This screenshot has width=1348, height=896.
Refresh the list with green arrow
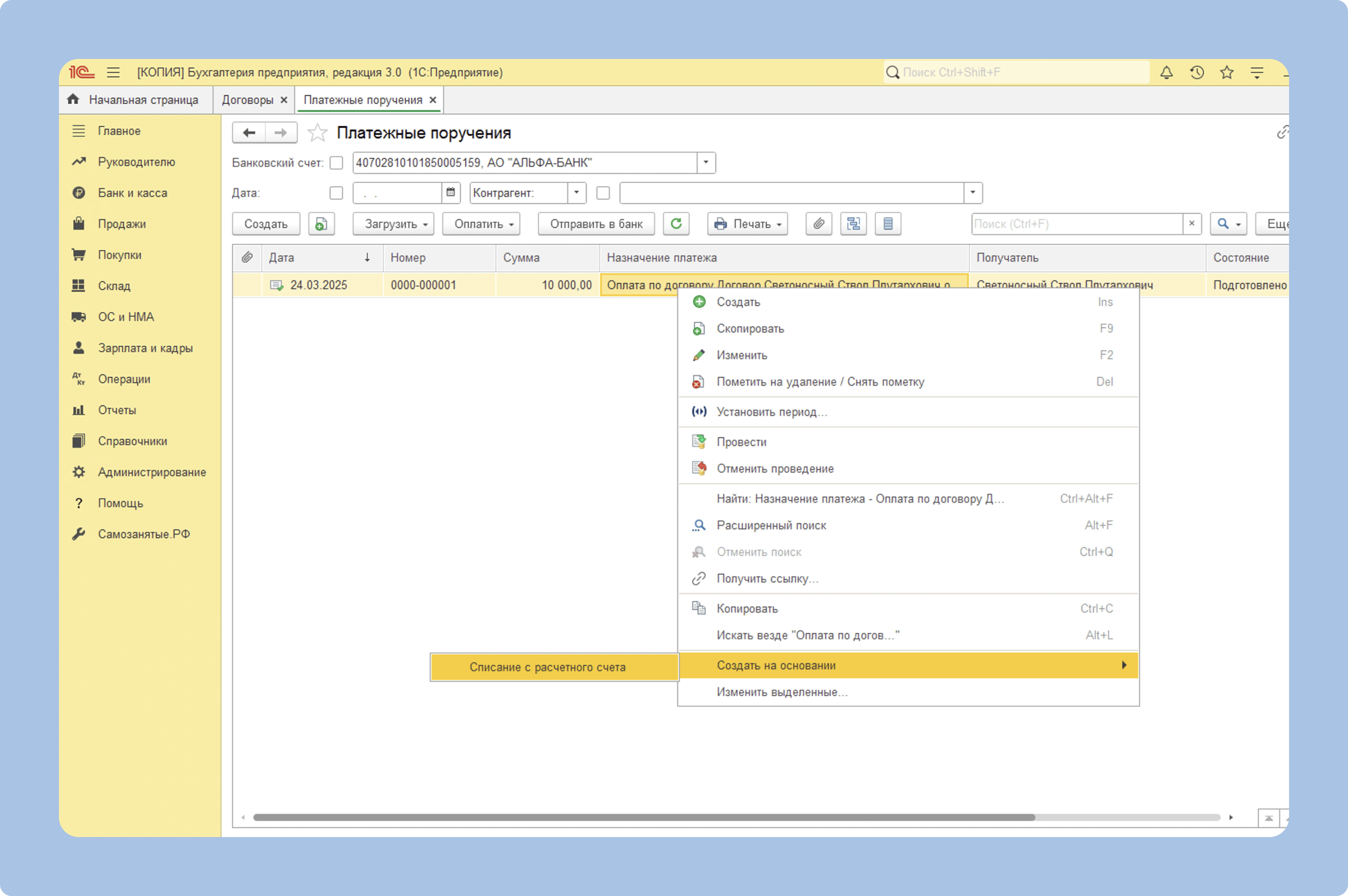coord(676,224)
